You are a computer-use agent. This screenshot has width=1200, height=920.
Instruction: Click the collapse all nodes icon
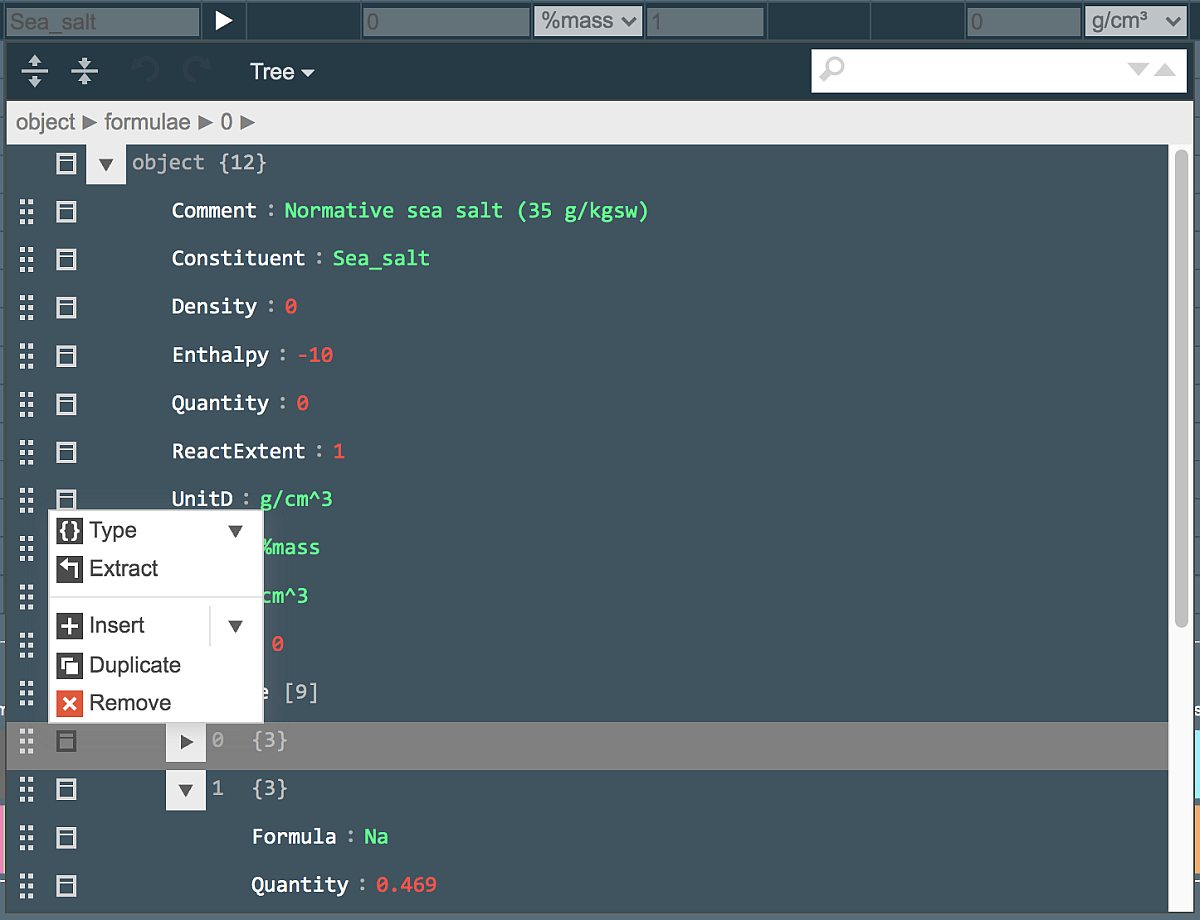pos(84,70)
